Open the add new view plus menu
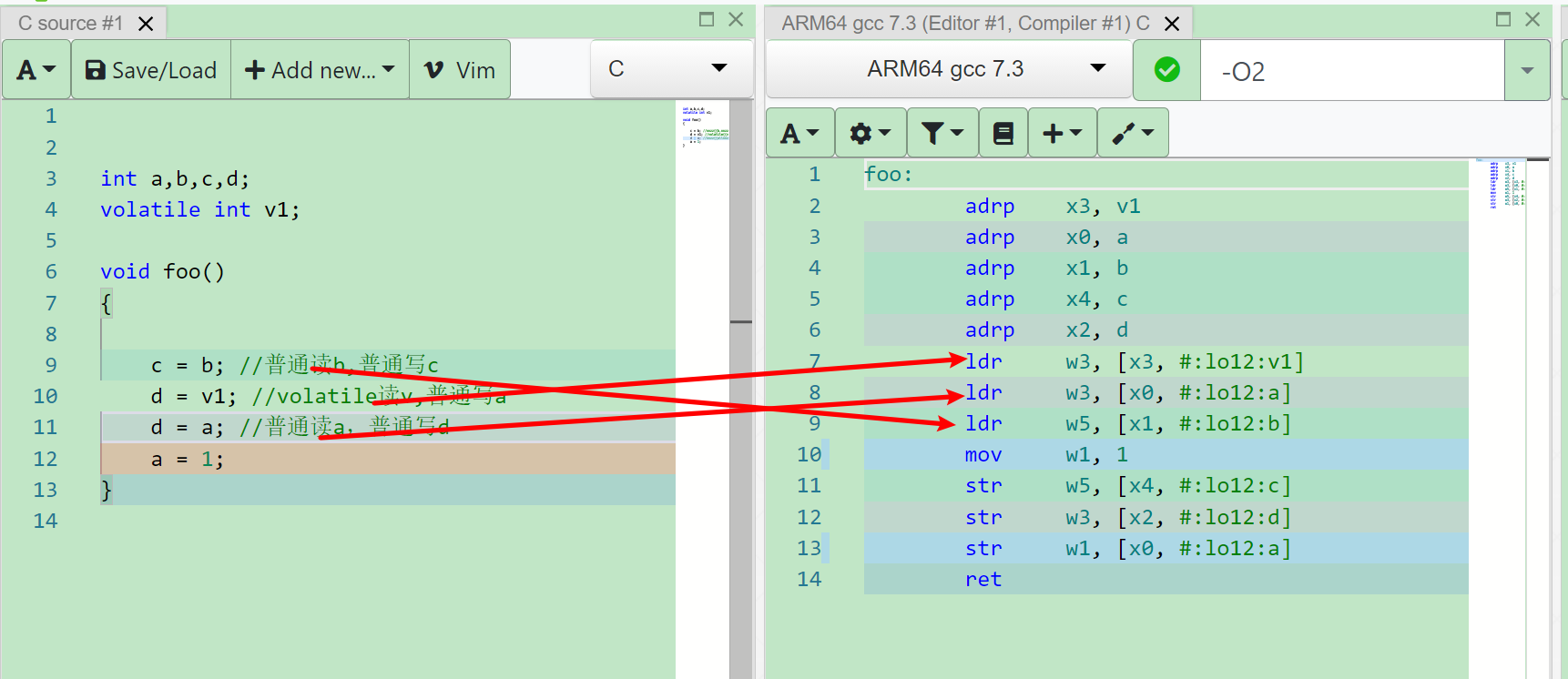 point(1063,134)
